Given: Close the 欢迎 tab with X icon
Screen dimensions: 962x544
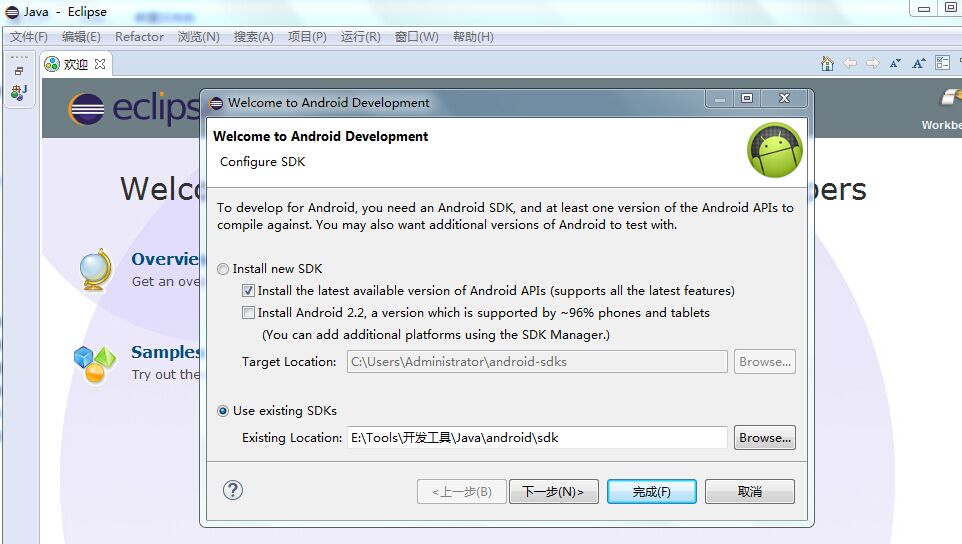Looking at the screenshot, I should coord(100,64).
